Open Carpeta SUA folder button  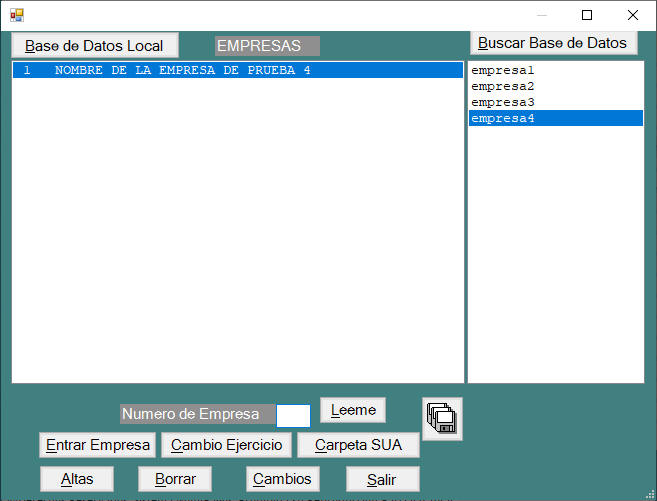tap(358, 445)
